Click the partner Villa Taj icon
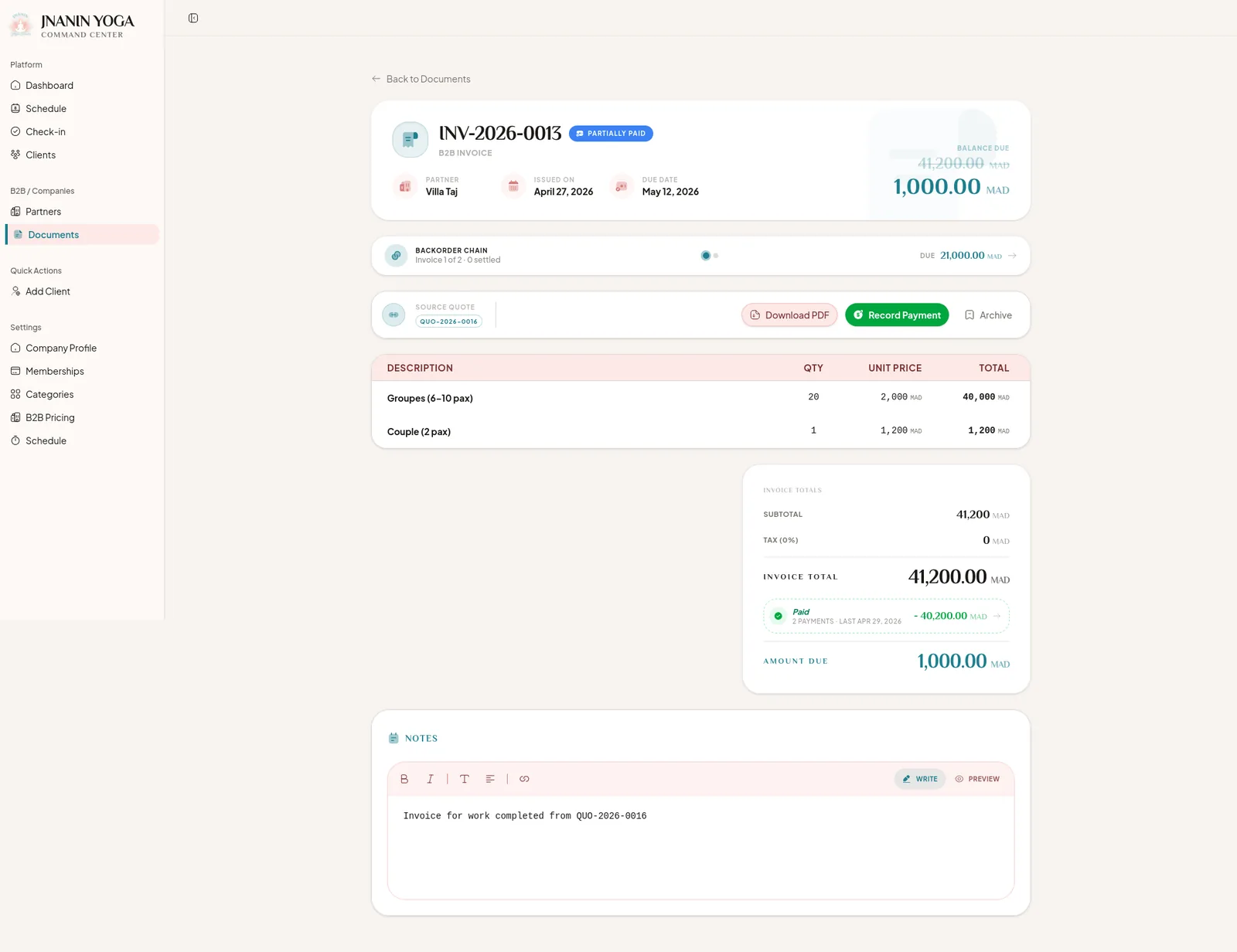Image resolution: width=1237 pixels, height=952 pixels. coord(404,186)
